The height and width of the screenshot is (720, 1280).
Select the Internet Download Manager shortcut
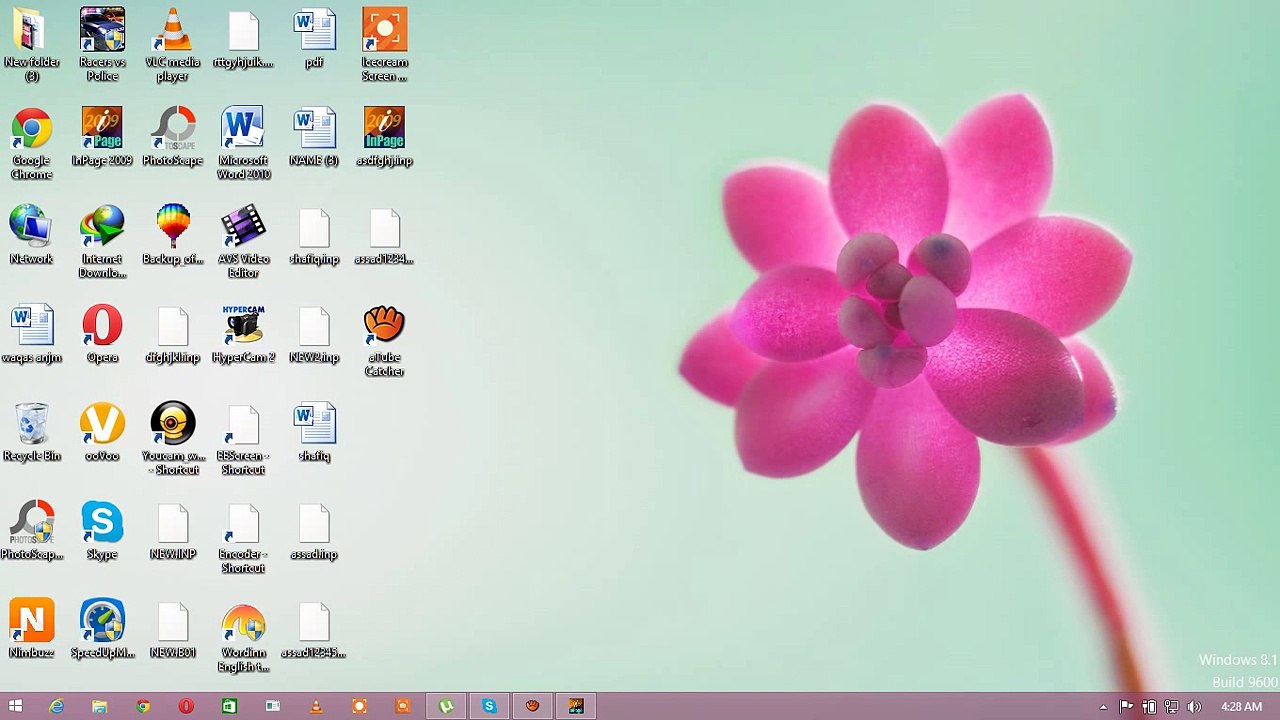point(102,242)
